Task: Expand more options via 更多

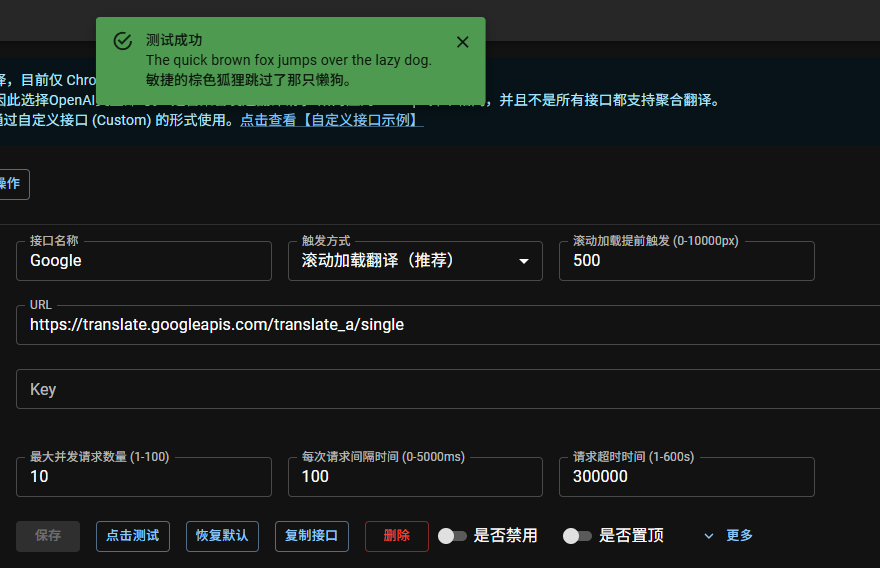Action: tap(739, 535)
